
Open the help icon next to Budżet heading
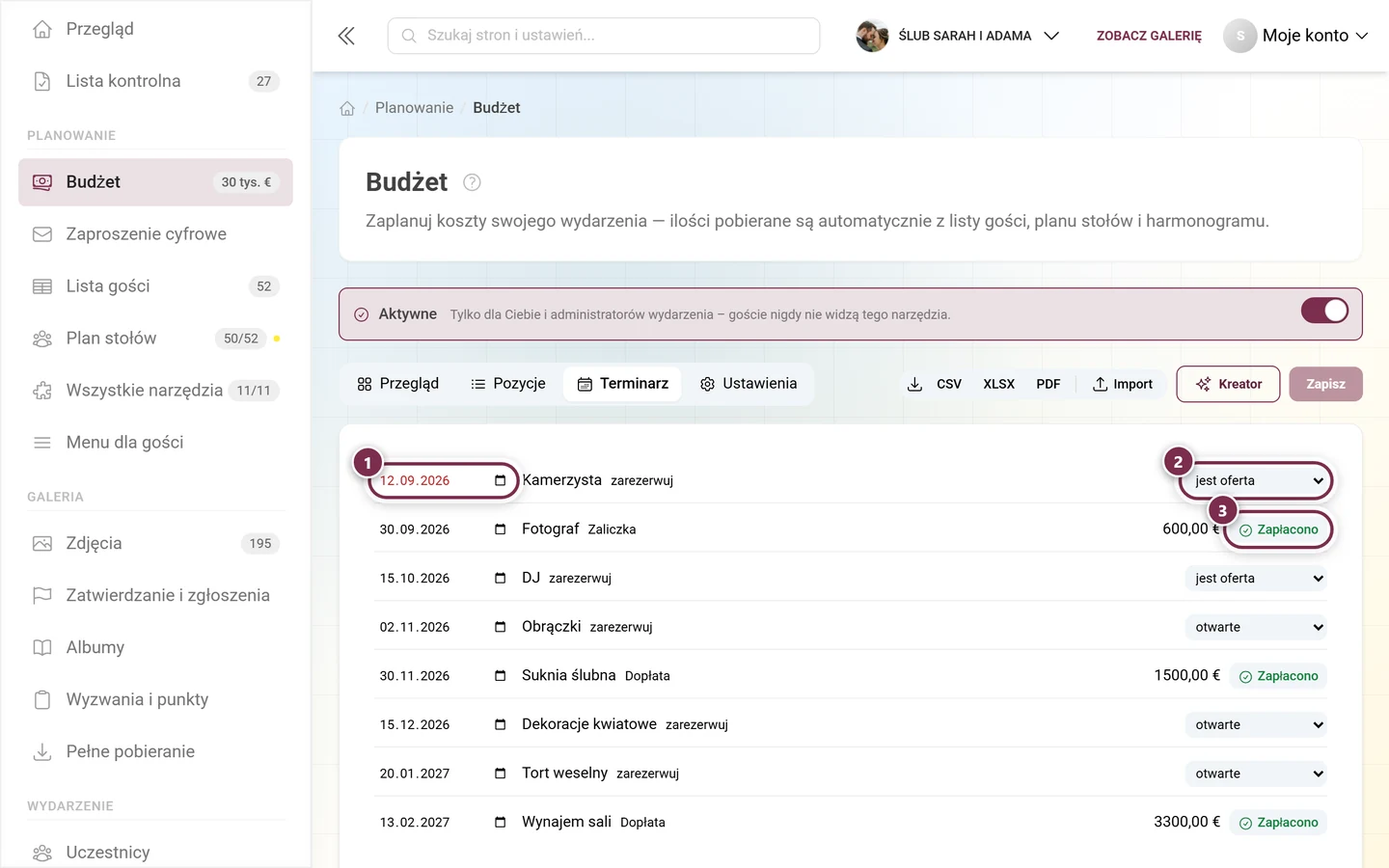472,182
